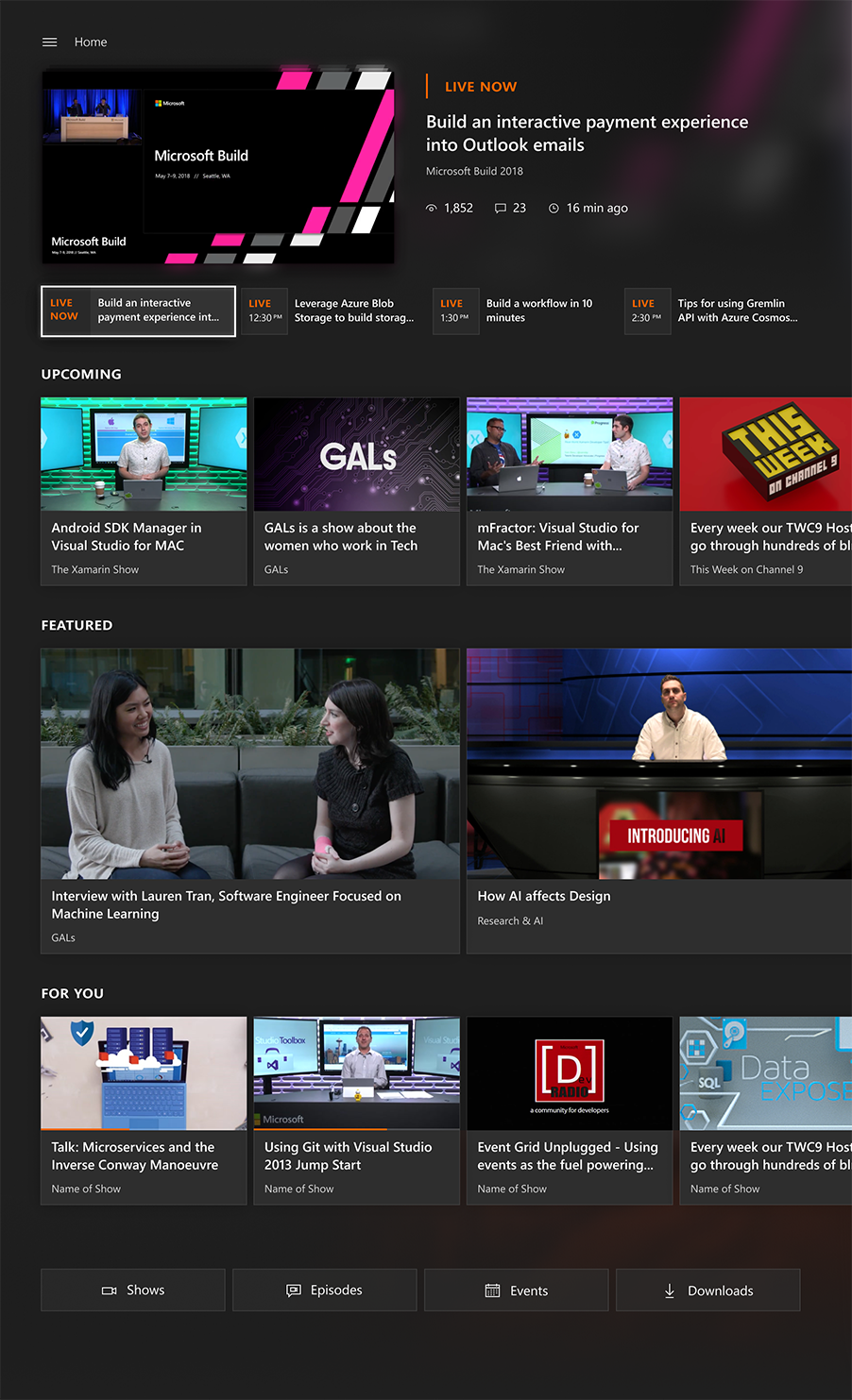852x1400 pixels.
Task: Click the orange watch-progress bar on Git card
Action: [x=320, y=1129]
